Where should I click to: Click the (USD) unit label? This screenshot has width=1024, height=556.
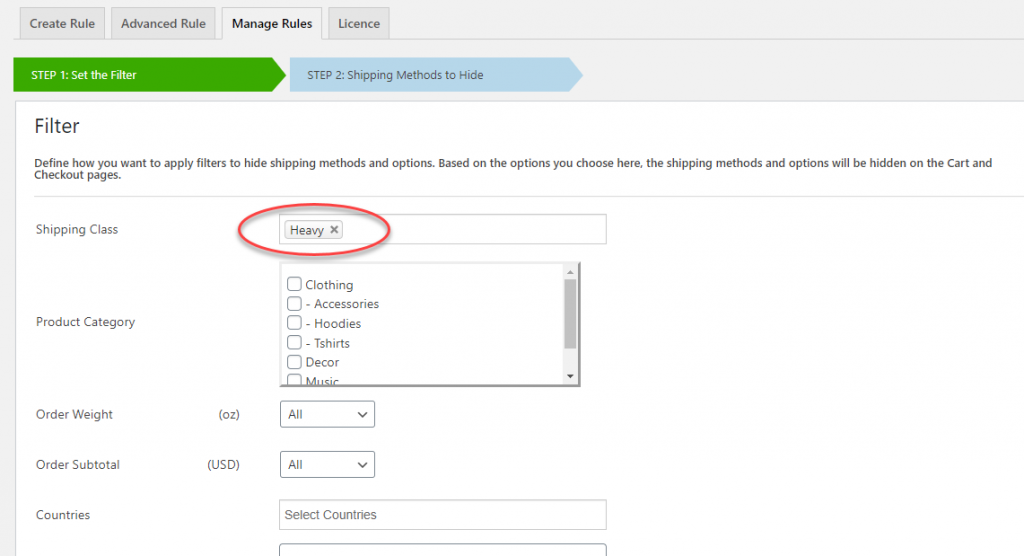click(x=223, y=465)
